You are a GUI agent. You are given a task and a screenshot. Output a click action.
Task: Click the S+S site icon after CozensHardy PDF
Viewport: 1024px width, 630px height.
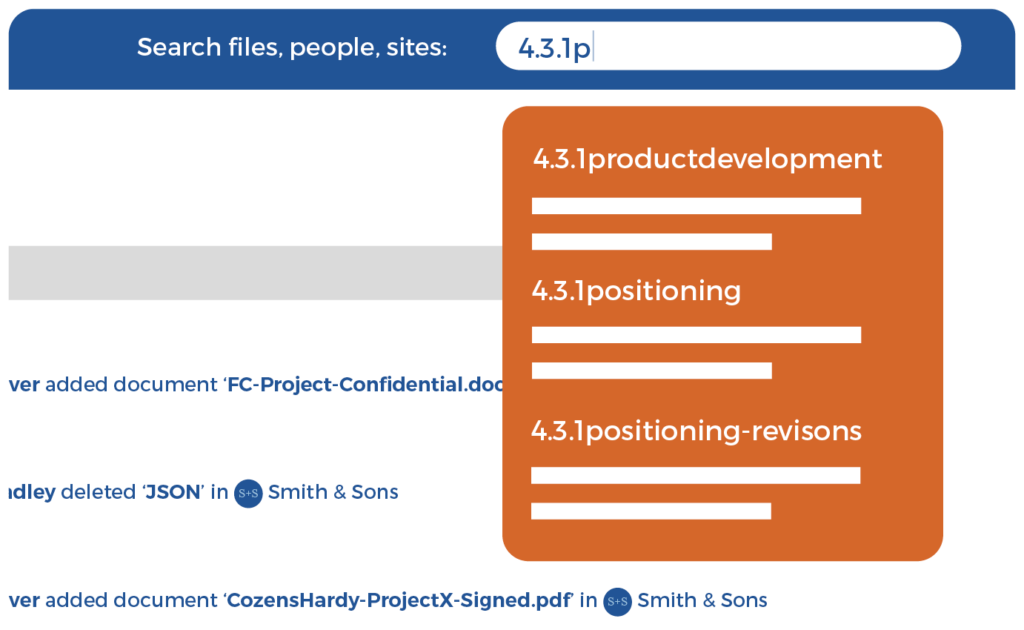[618, 601]
